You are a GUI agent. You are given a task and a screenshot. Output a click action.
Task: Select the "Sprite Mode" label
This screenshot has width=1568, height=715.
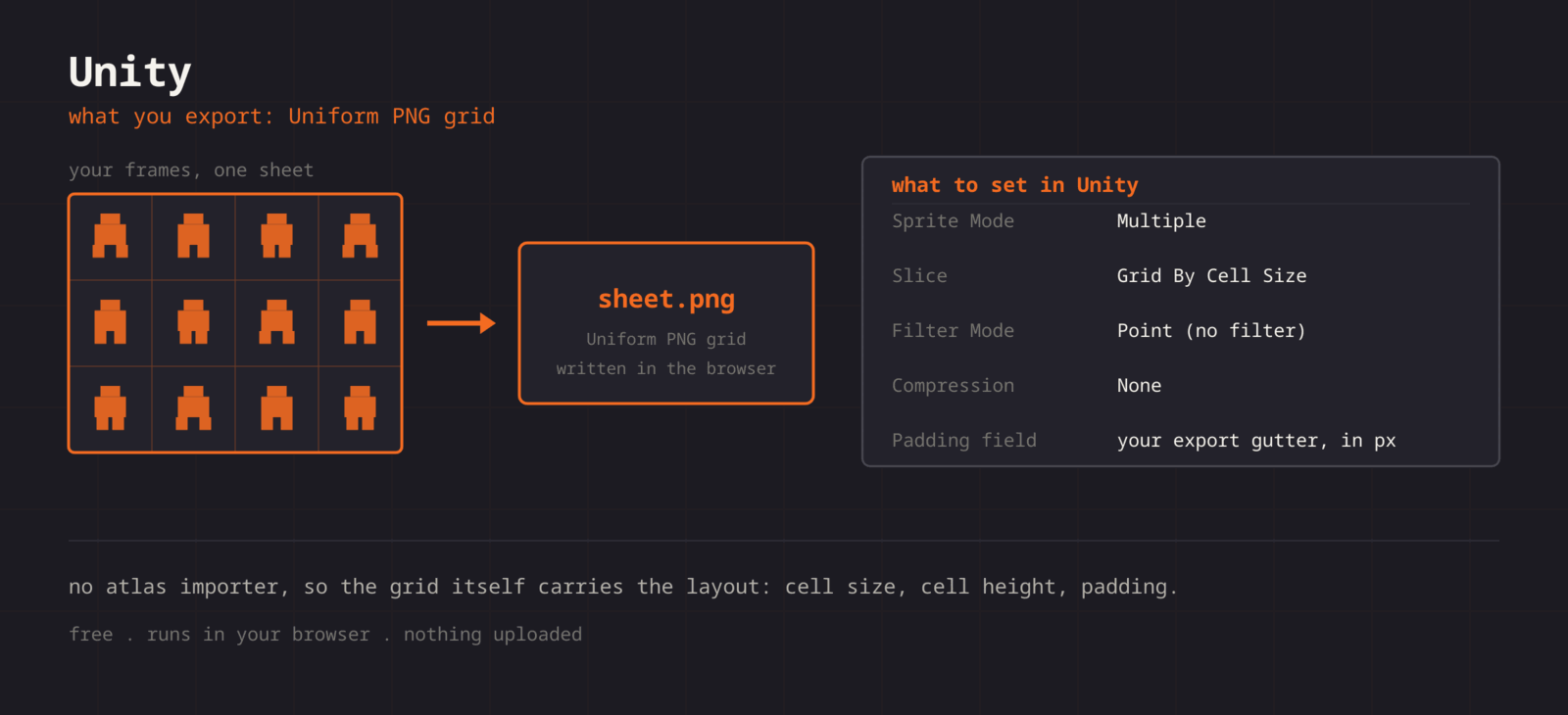[x=953, y=221]
